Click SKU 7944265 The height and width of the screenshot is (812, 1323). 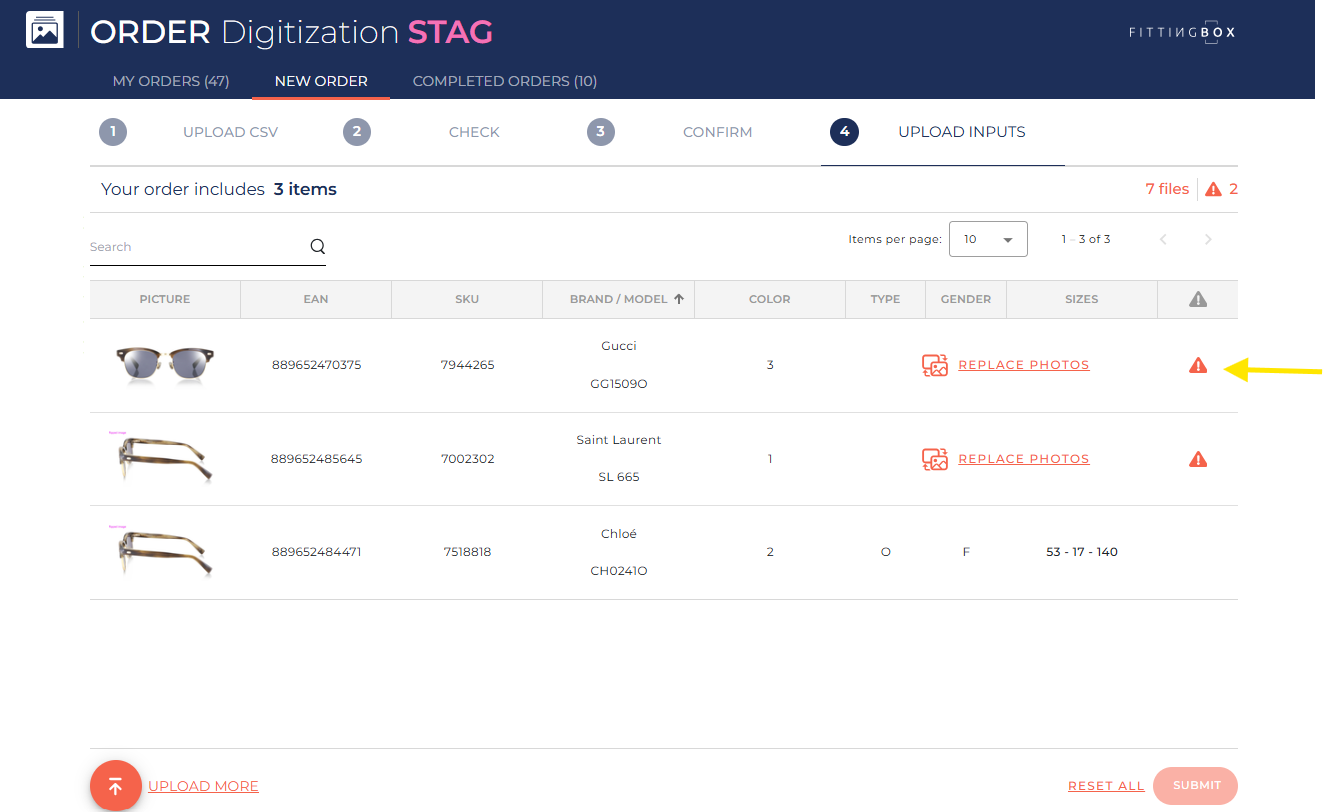point(467,365)
